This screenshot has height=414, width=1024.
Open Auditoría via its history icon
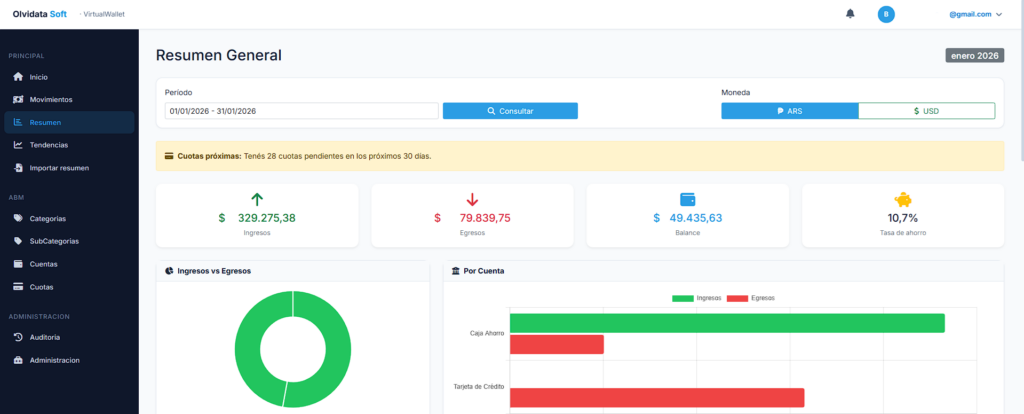(x=17, y=337)
